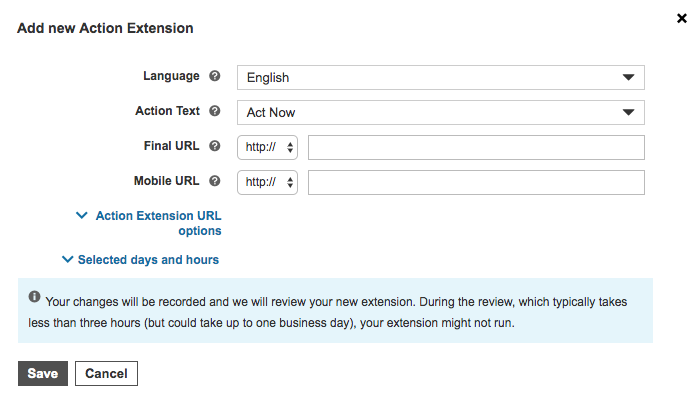
Task: Click the Cancel button
Action: pyautogui.click(x=106, y=373)
